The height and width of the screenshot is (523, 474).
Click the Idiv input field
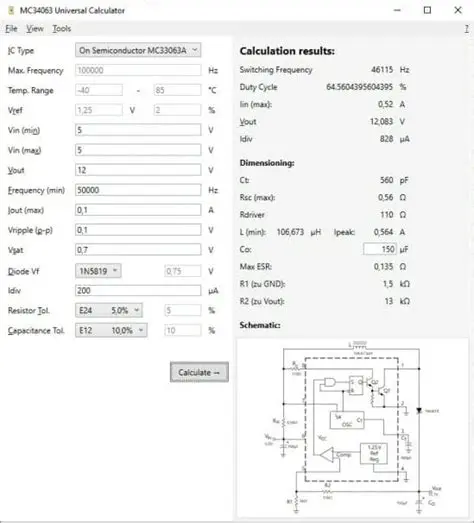138,291
